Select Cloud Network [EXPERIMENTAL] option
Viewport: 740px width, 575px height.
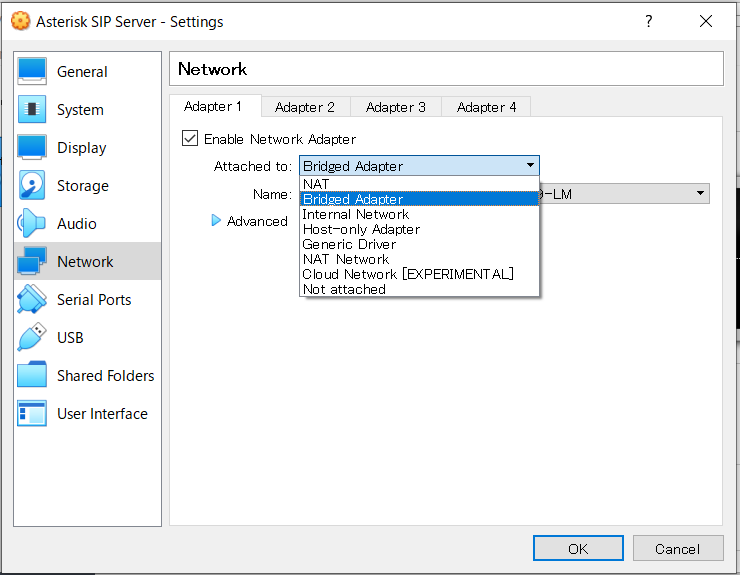419,274
